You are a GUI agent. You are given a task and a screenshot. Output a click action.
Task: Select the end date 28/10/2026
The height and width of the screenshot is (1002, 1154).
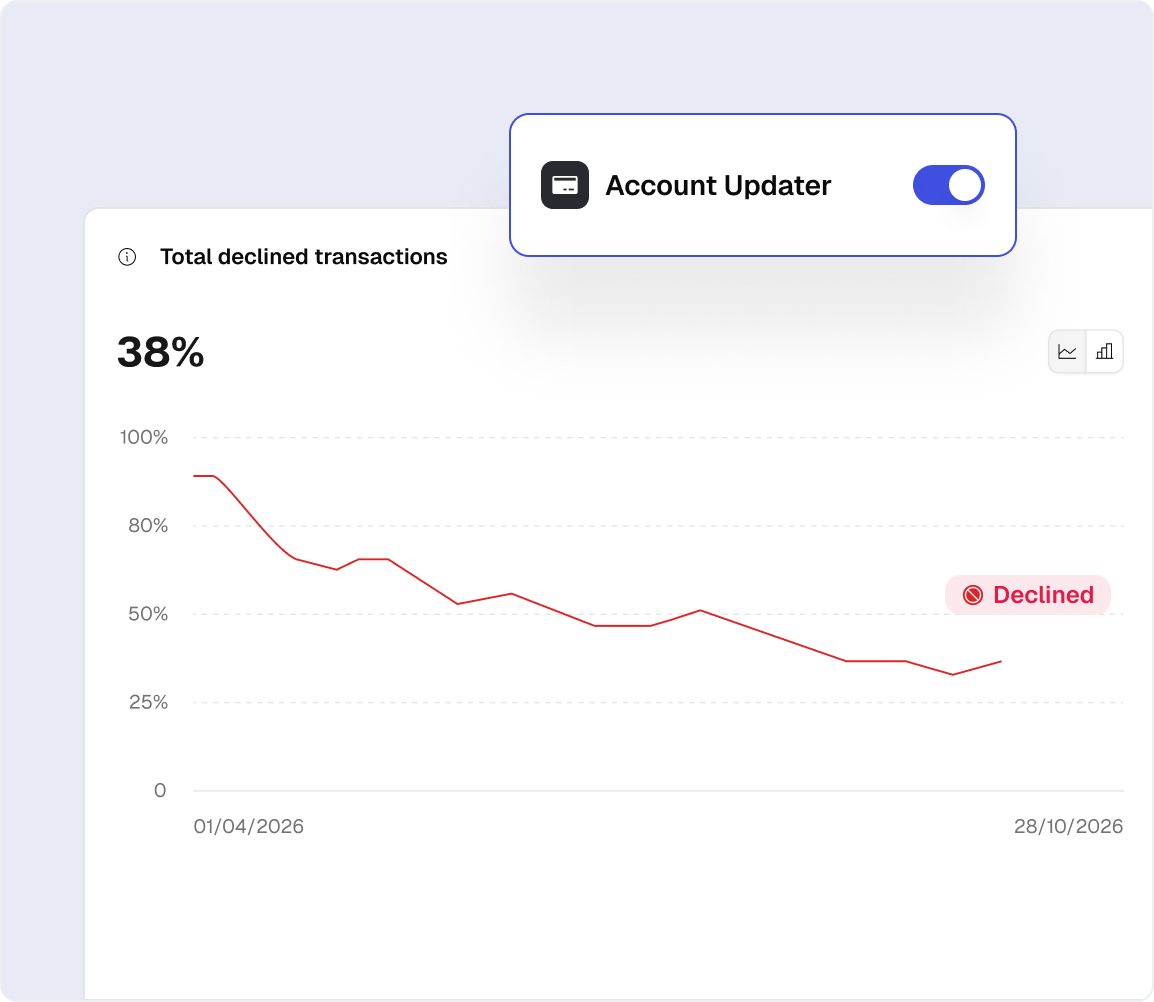(x=1068, y=826)
